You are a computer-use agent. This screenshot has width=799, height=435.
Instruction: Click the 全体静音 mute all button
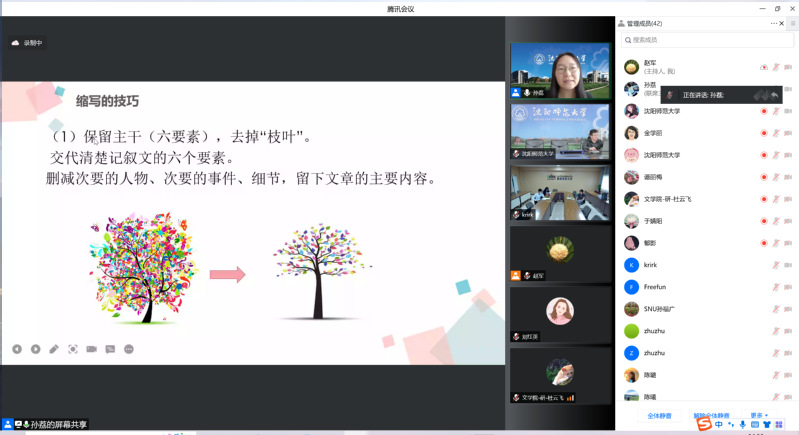[x=659, y=416]
